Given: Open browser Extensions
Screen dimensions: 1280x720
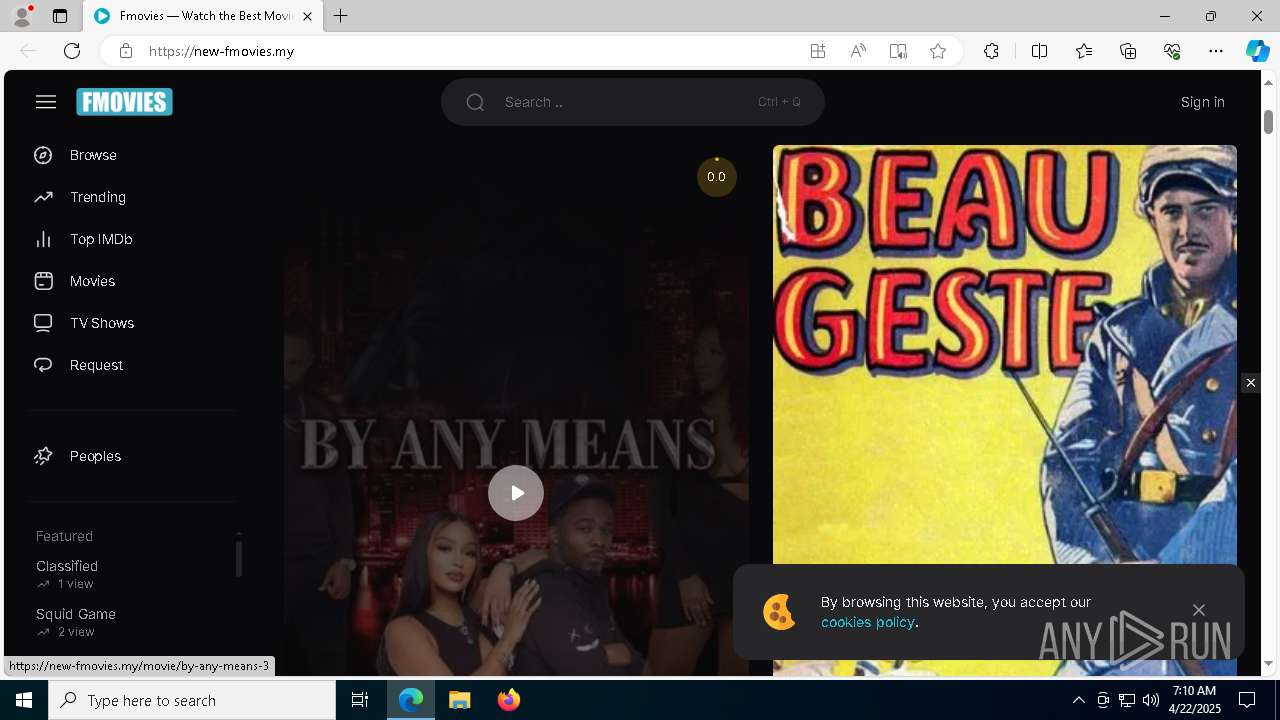Looking at the screenshot, I should [x=991, y=51].
